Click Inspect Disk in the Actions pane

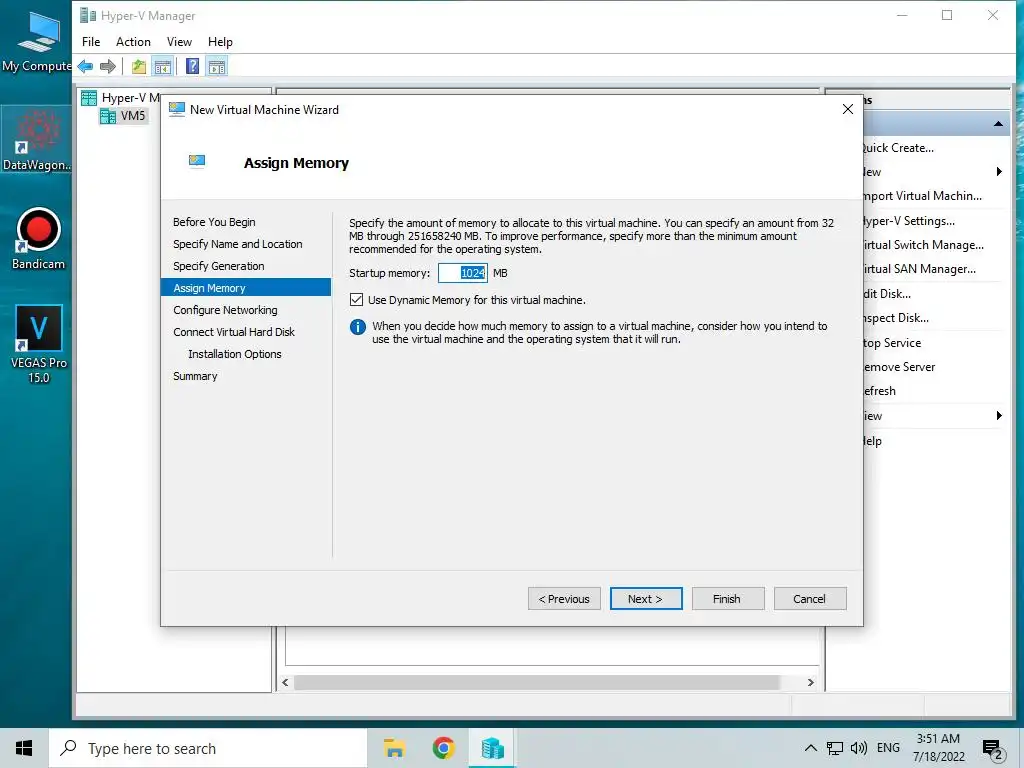(x=895, y=318)
